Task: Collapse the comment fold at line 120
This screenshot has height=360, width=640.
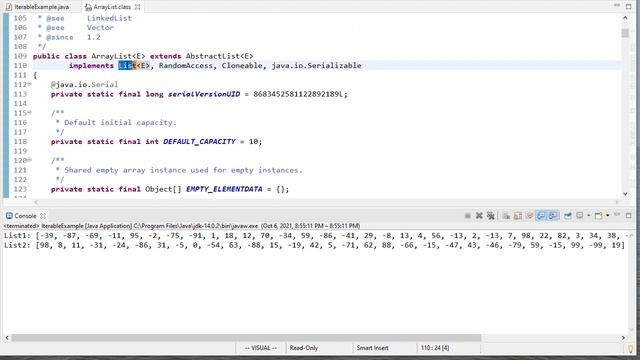Action: click(29, 160)
